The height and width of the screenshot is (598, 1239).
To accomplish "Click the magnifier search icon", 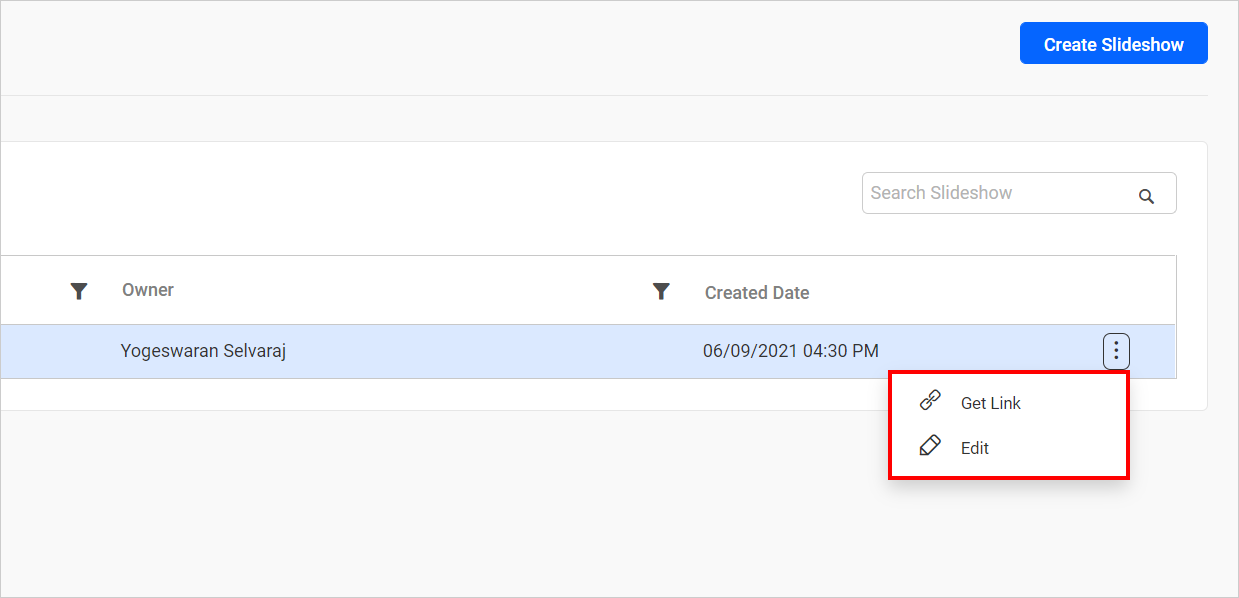I will tap(1146, 196).
